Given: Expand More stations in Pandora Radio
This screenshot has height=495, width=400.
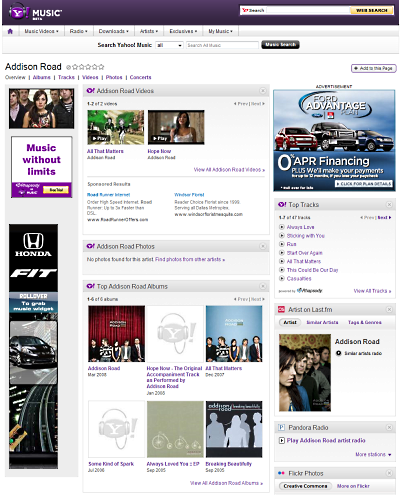Looking at the screenshot, I should pyautogui.click(x=373, y=454).
